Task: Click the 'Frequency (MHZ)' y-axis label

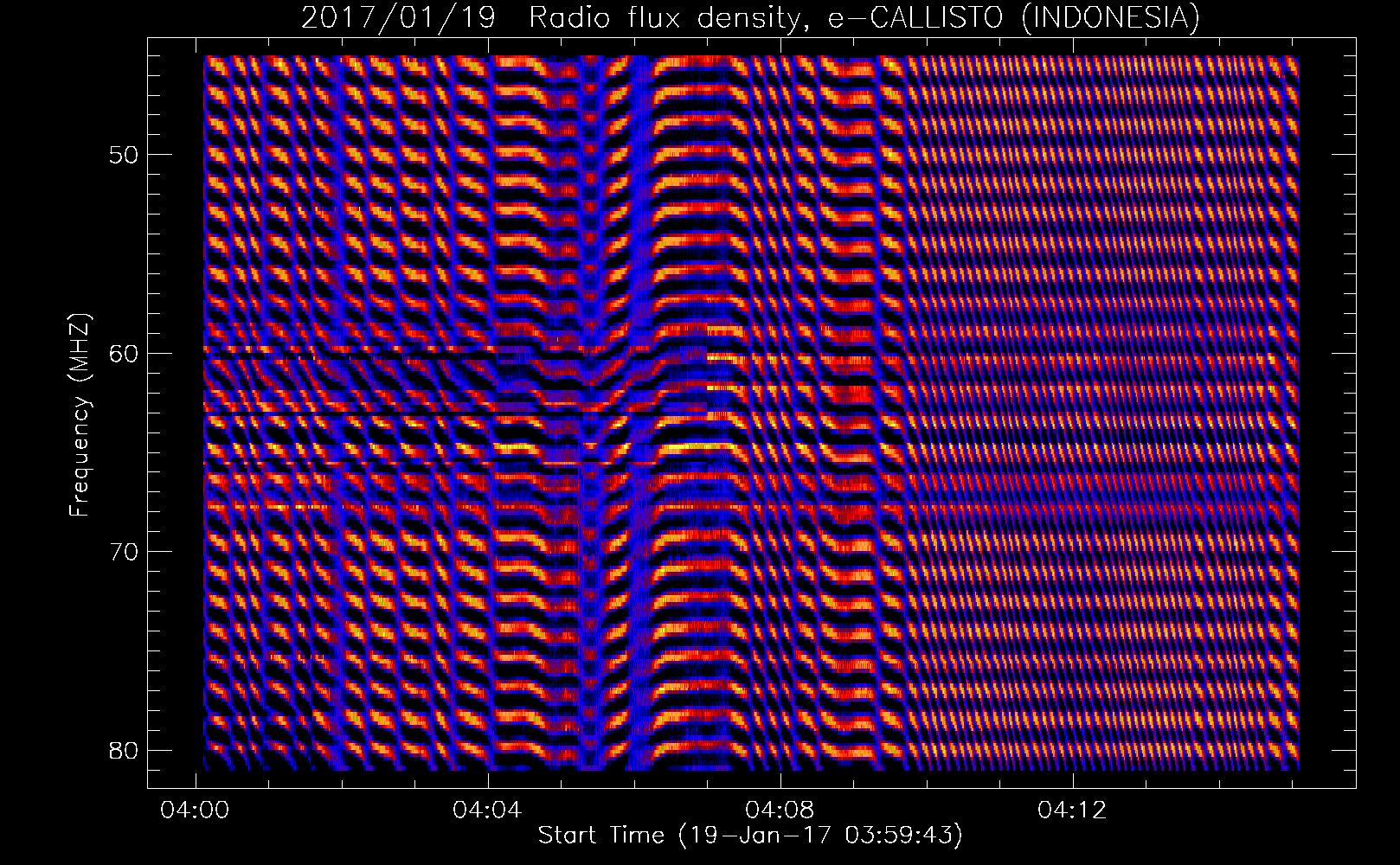Action: [80, 415]
